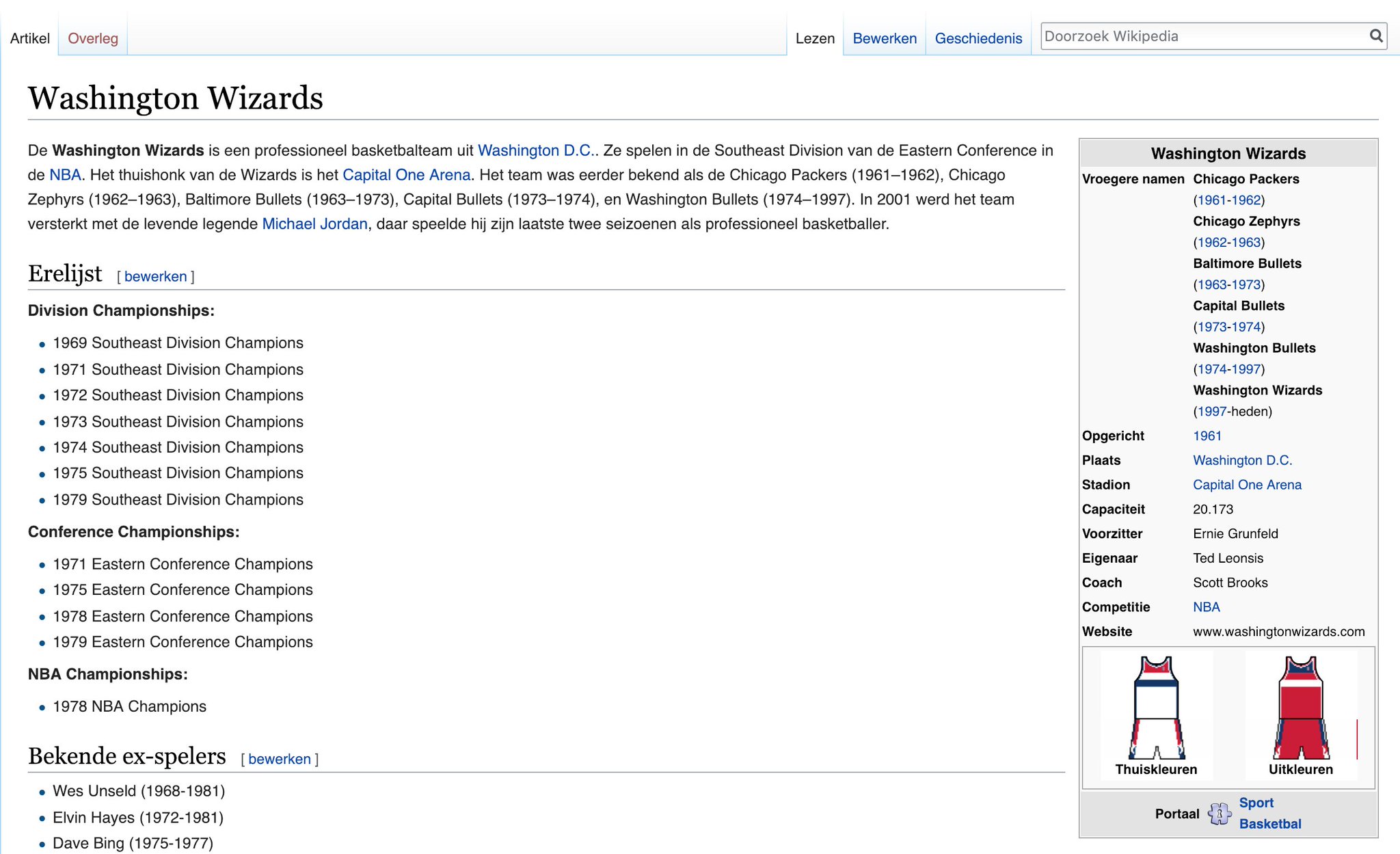Switch to the Overleg tab
The width and height of the screenshot is (1400, 854).
pyautogui.click(x=93, y=38)
